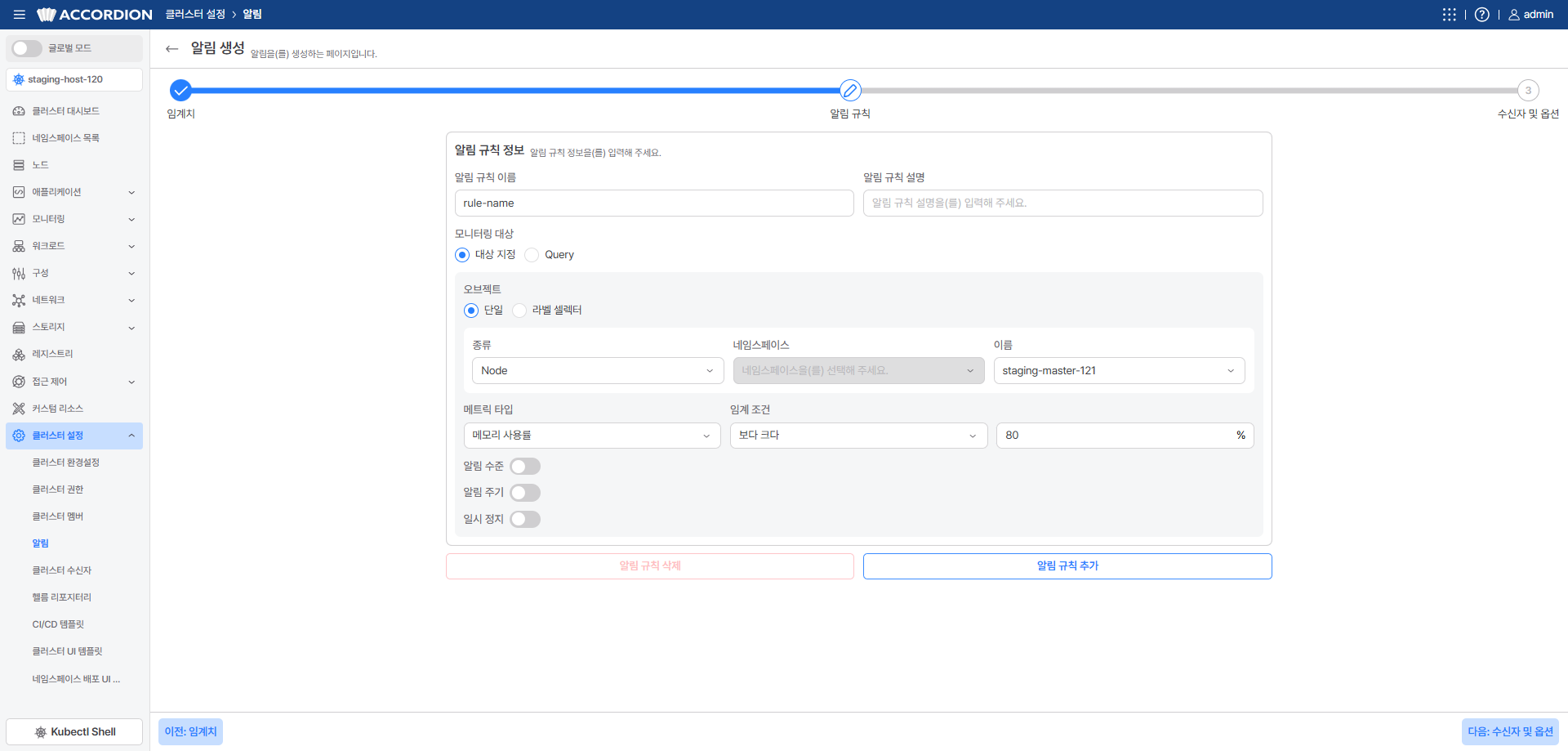Click the 네트워크 sidebar icon

click(19, 300)
